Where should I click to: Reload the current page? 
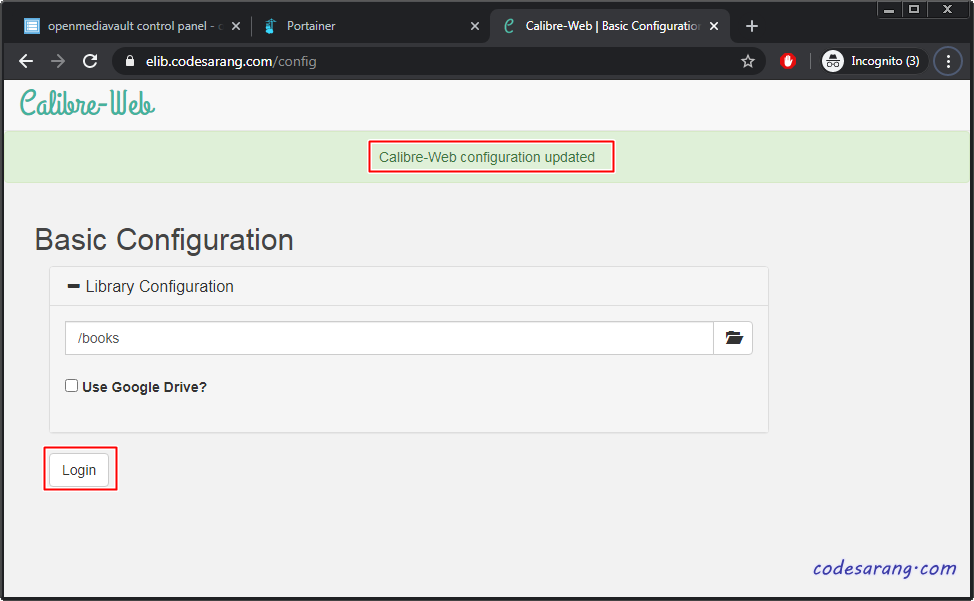90,61
